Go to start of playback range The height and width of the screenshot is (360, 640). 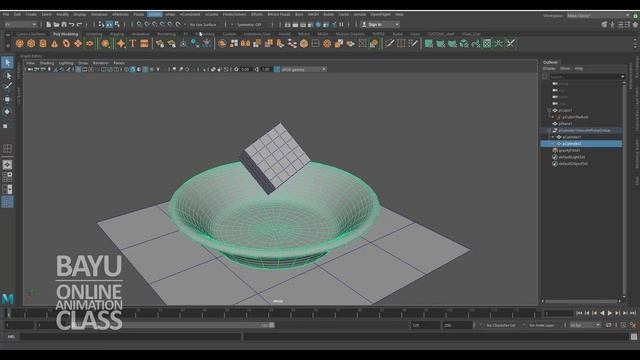[x=579, y=313]
